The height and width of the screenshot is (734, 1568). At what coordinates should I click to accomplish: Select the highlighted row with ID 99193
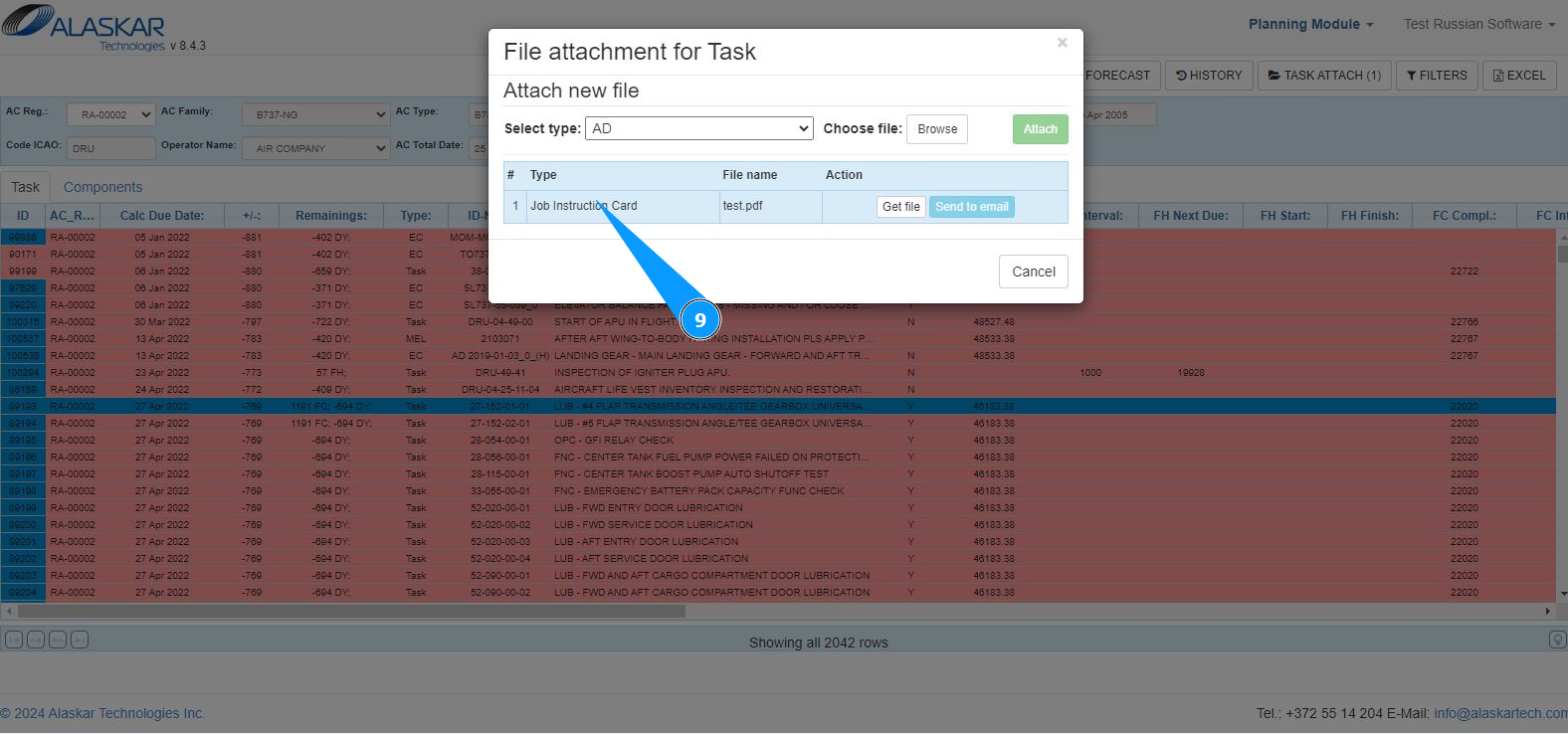(778, 406)
